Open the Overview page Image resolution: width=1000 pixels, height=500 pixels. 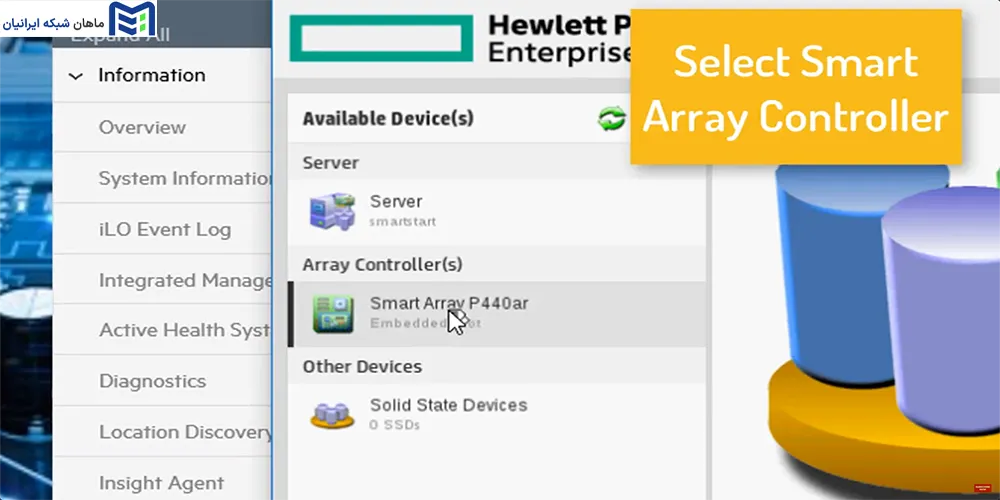click(142, 127)
